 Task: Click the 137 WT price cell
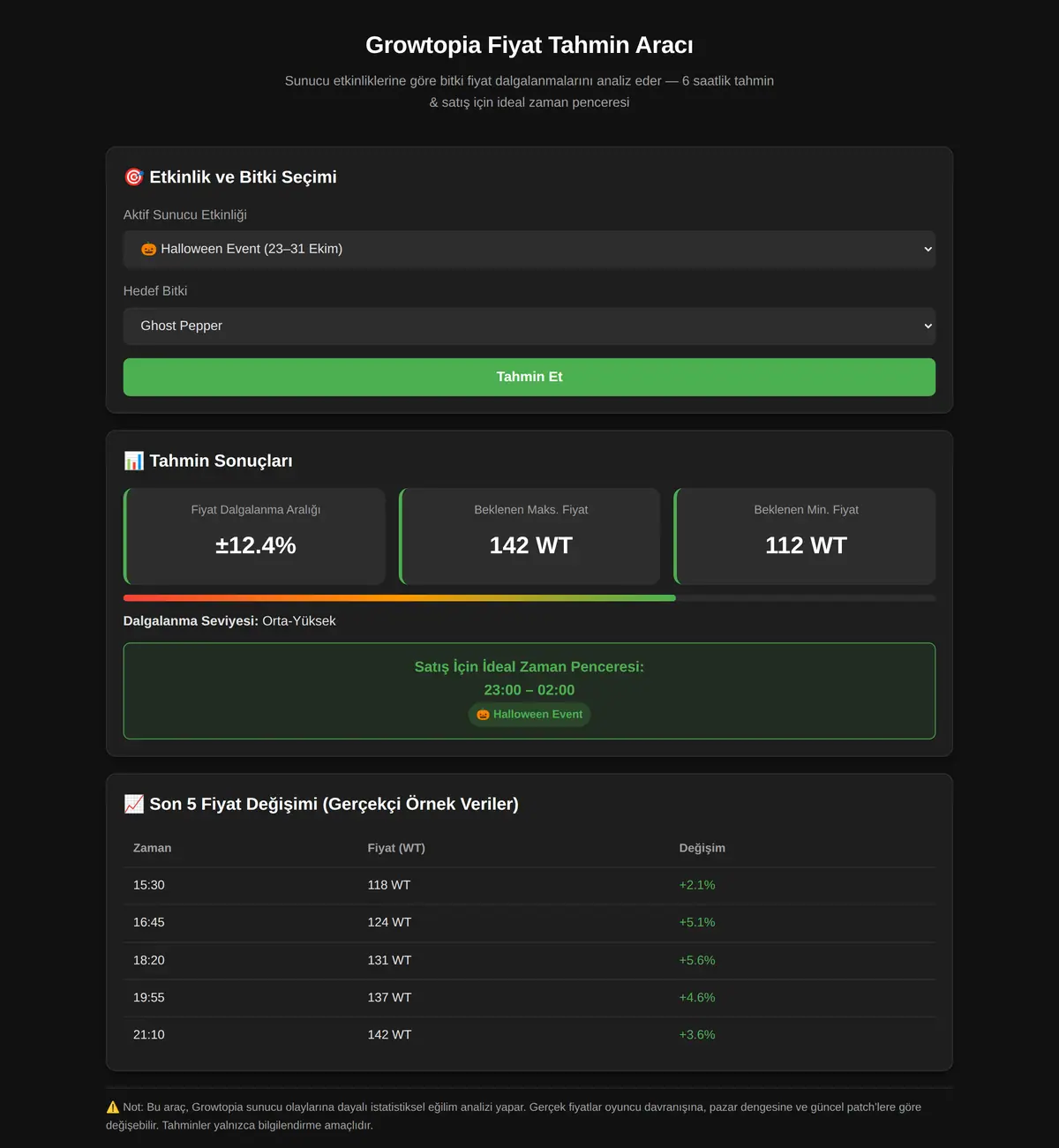(x=389, y=997)
